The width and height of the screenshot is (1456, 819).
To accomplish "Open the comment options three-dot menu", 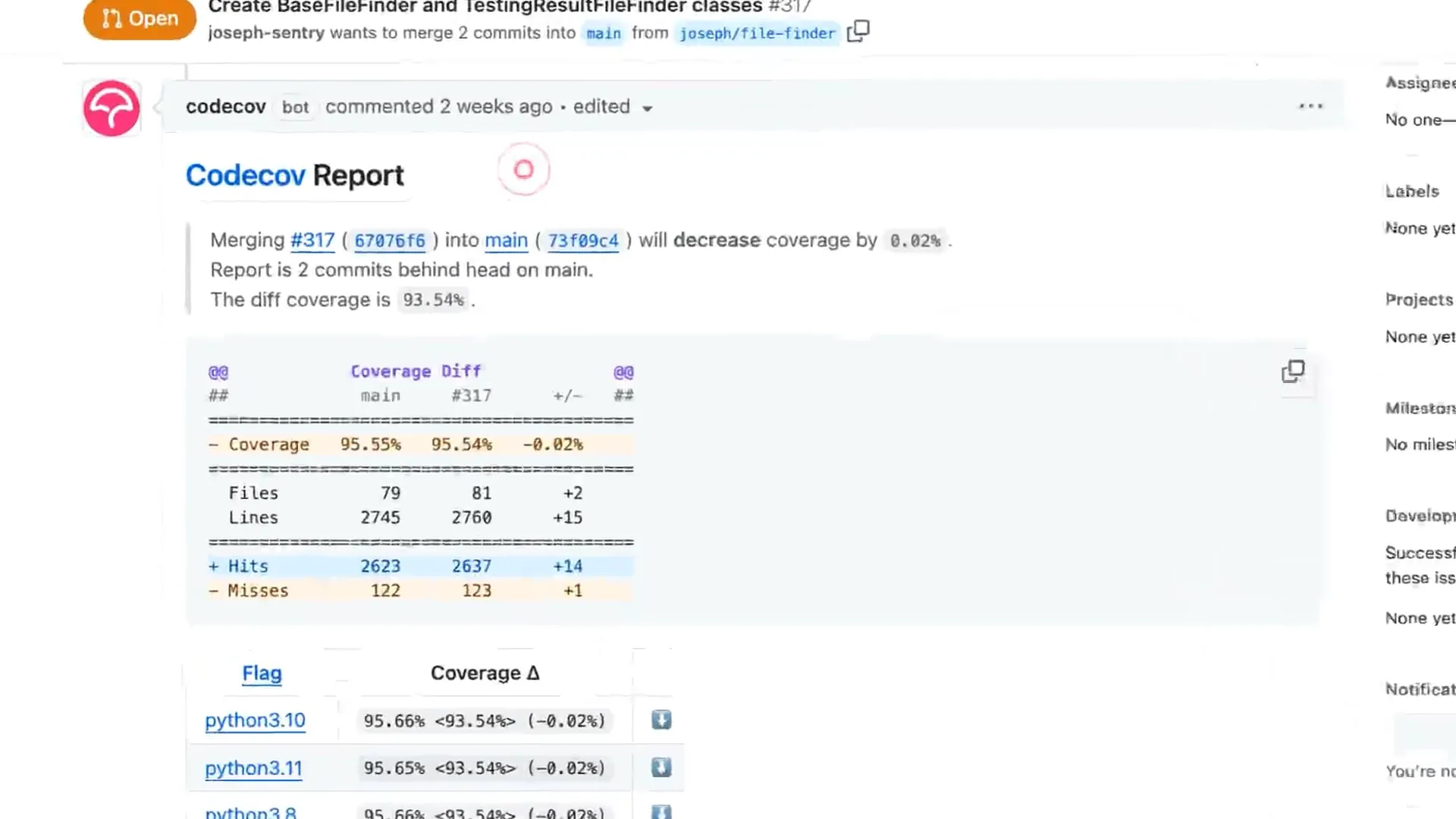I will click(x=1310, y=106).
